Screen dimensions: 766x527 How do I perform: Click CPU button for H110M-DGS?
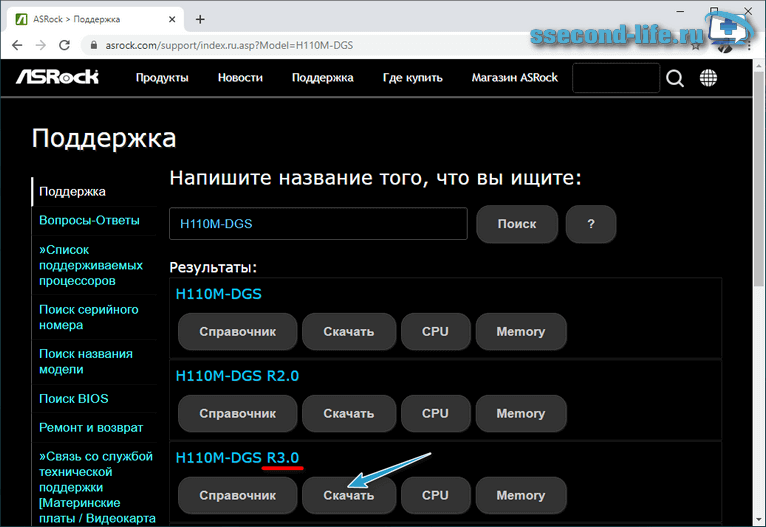pos(435,332)
